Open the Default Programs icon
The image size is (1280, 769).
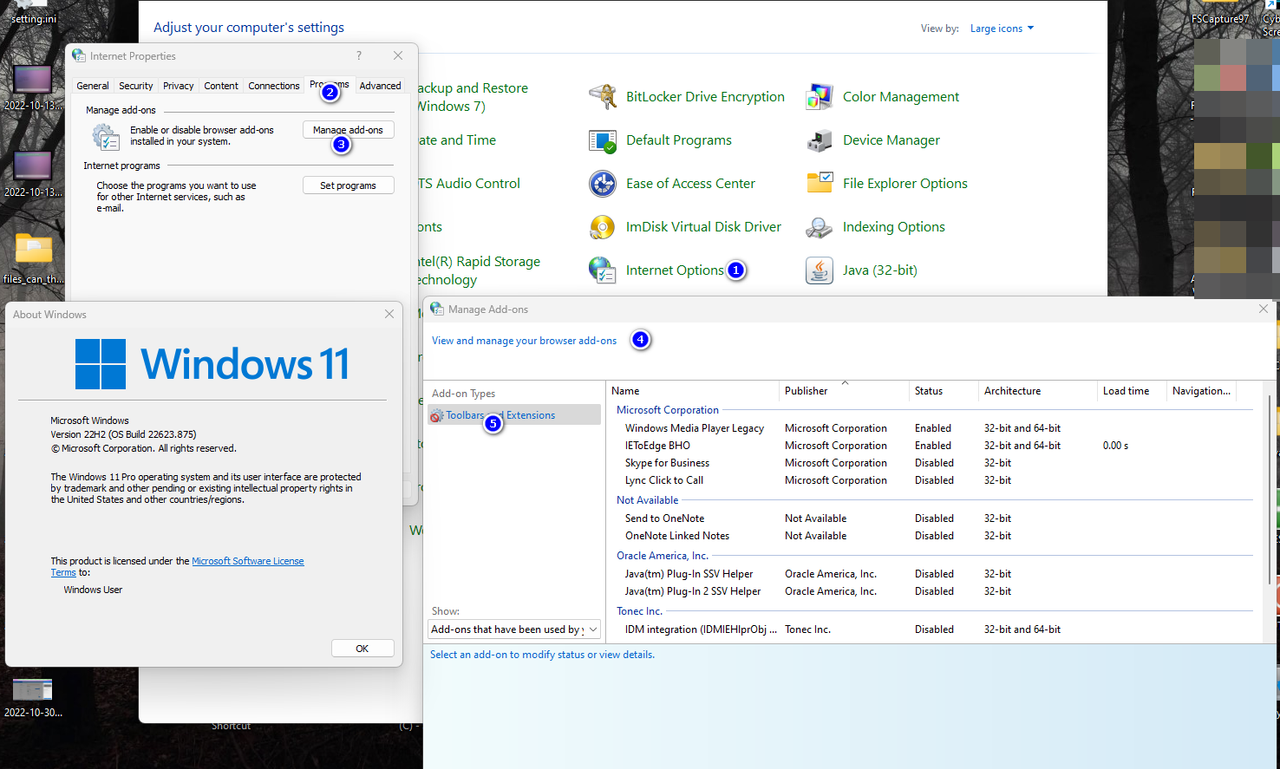pyautogui.click(x=603, y=140)
